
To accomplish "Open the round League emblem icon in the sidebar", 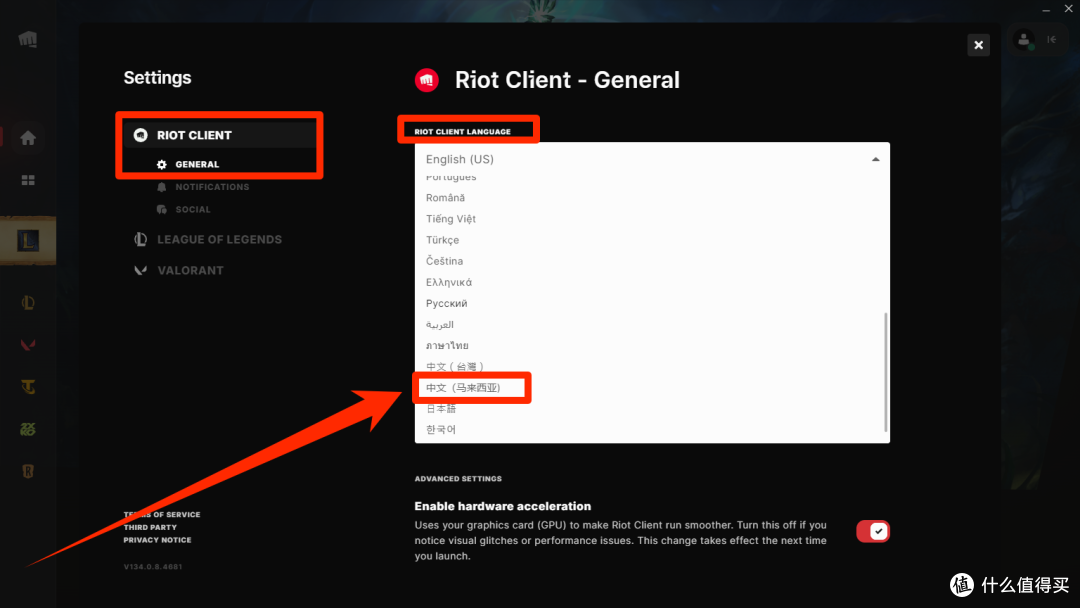I will (28, 302).
